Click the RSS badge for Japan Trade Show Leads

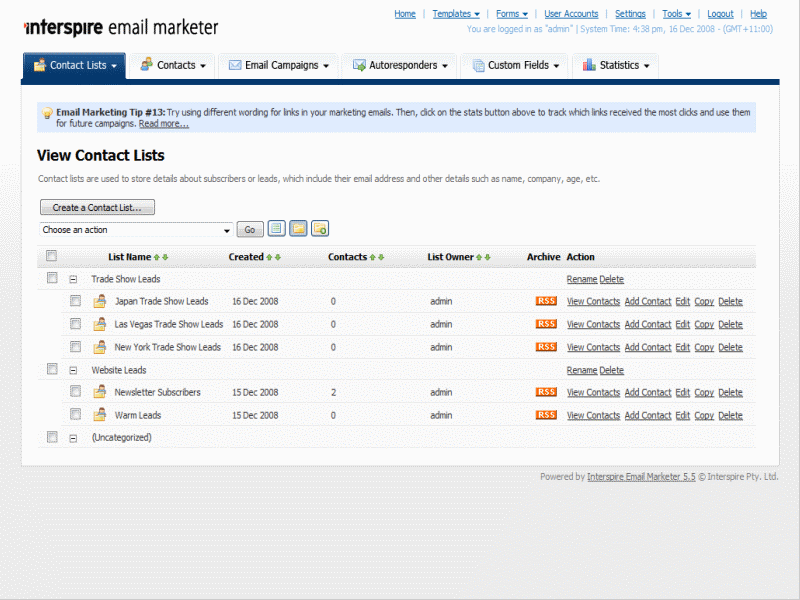(546, 301)
